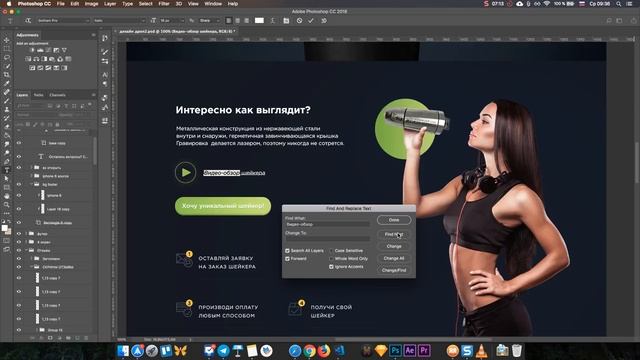Viewport: 640px width, 360px height.
Task: Select the Horizontal Type tool
Action: click(x=7, y=170)
